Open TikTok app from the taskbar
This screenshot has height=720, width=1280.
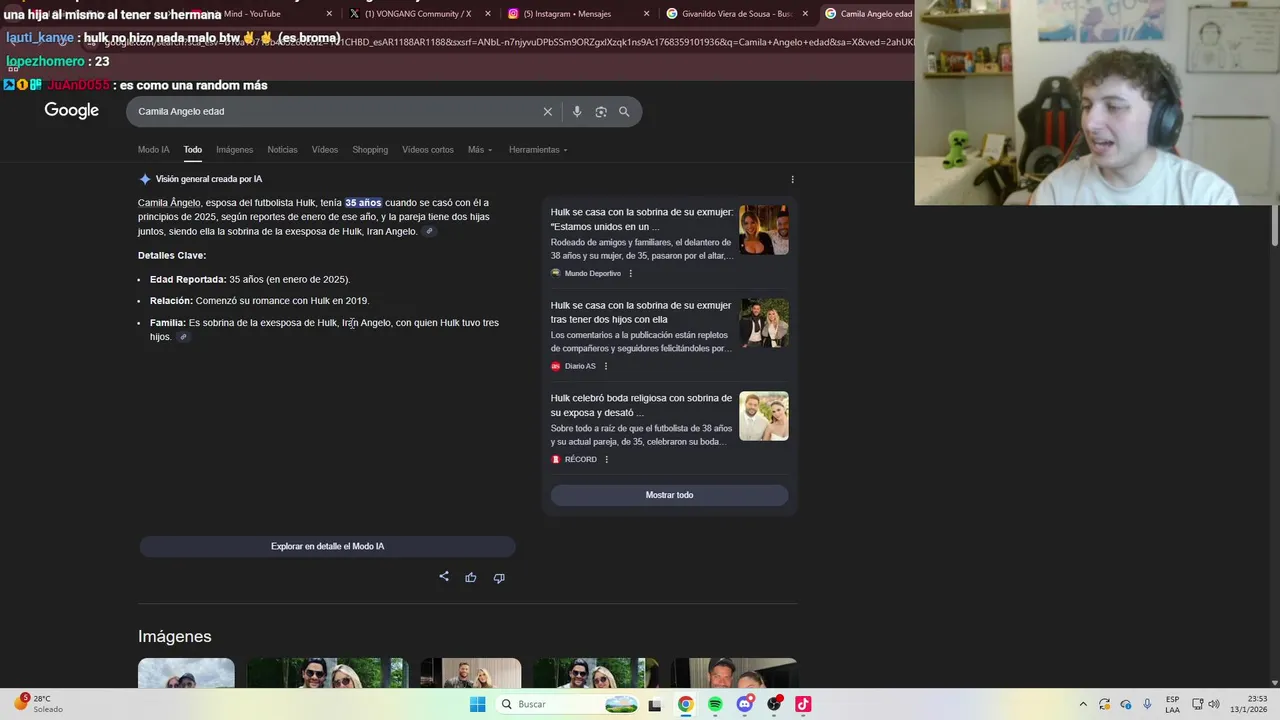(x=803, y=704)
